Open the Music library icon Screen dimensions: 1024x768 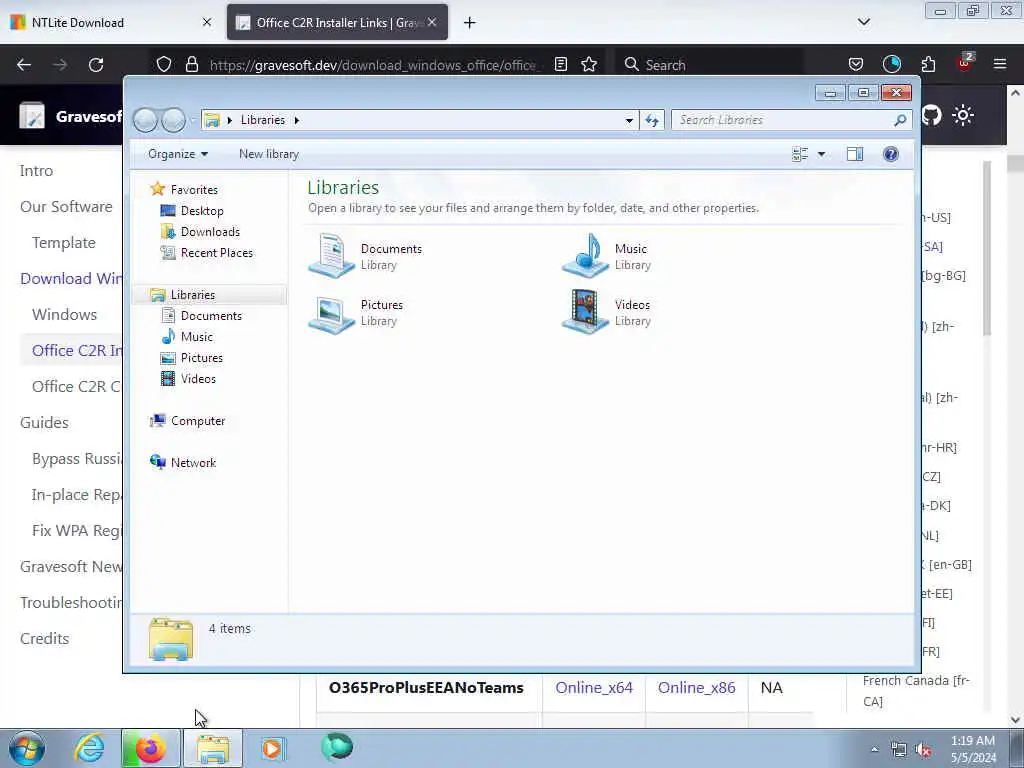[586, 256]
